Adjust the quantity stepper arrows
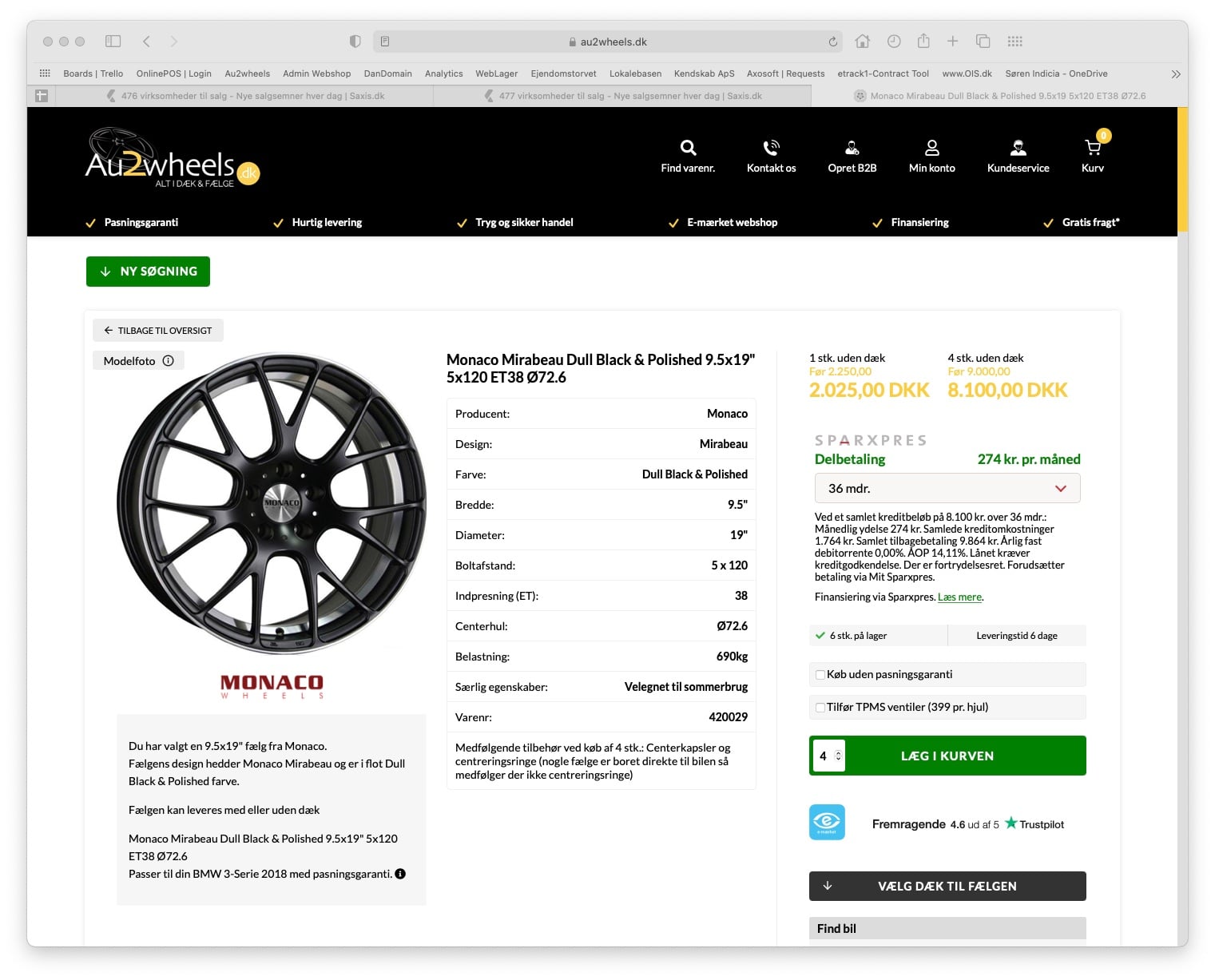Screen dimensions: 1215x980 (838, 756)
